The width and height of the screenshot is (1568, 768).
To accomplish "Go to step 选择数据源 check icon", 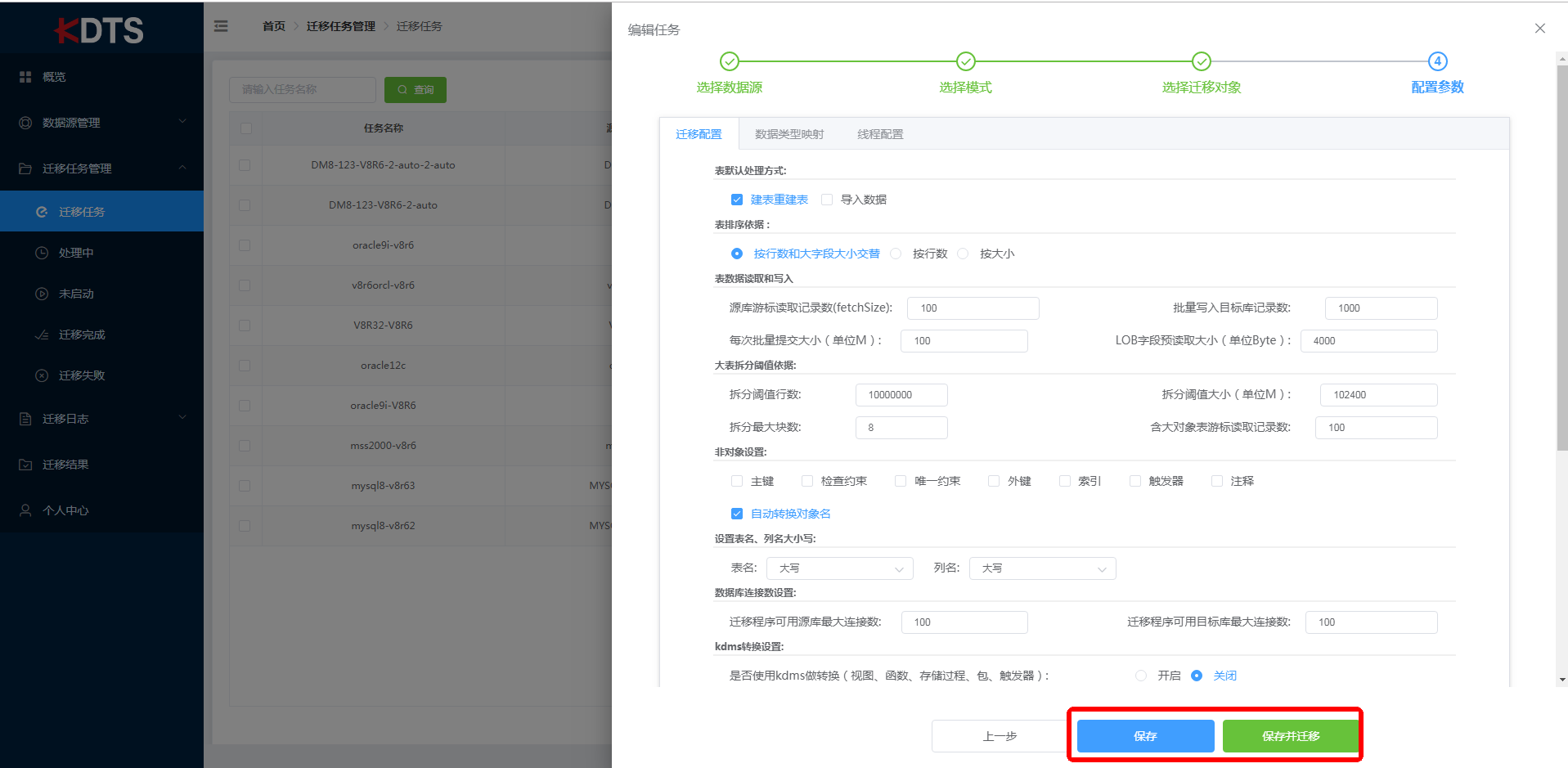I will point(730,61).
